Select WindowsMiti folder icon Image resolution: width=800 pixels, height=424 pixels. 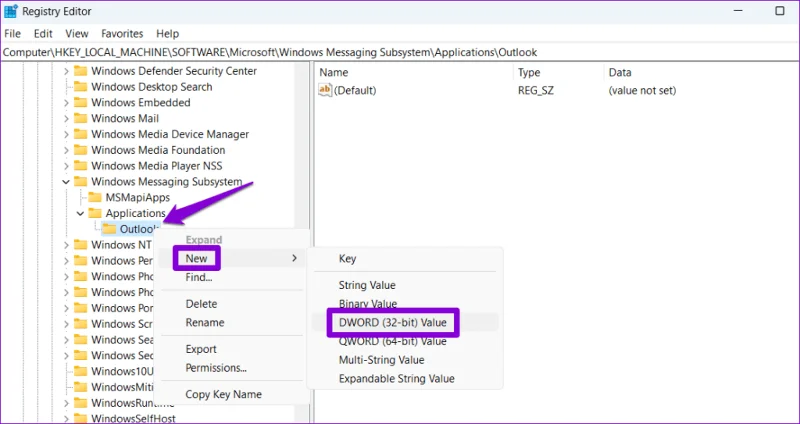81,387
